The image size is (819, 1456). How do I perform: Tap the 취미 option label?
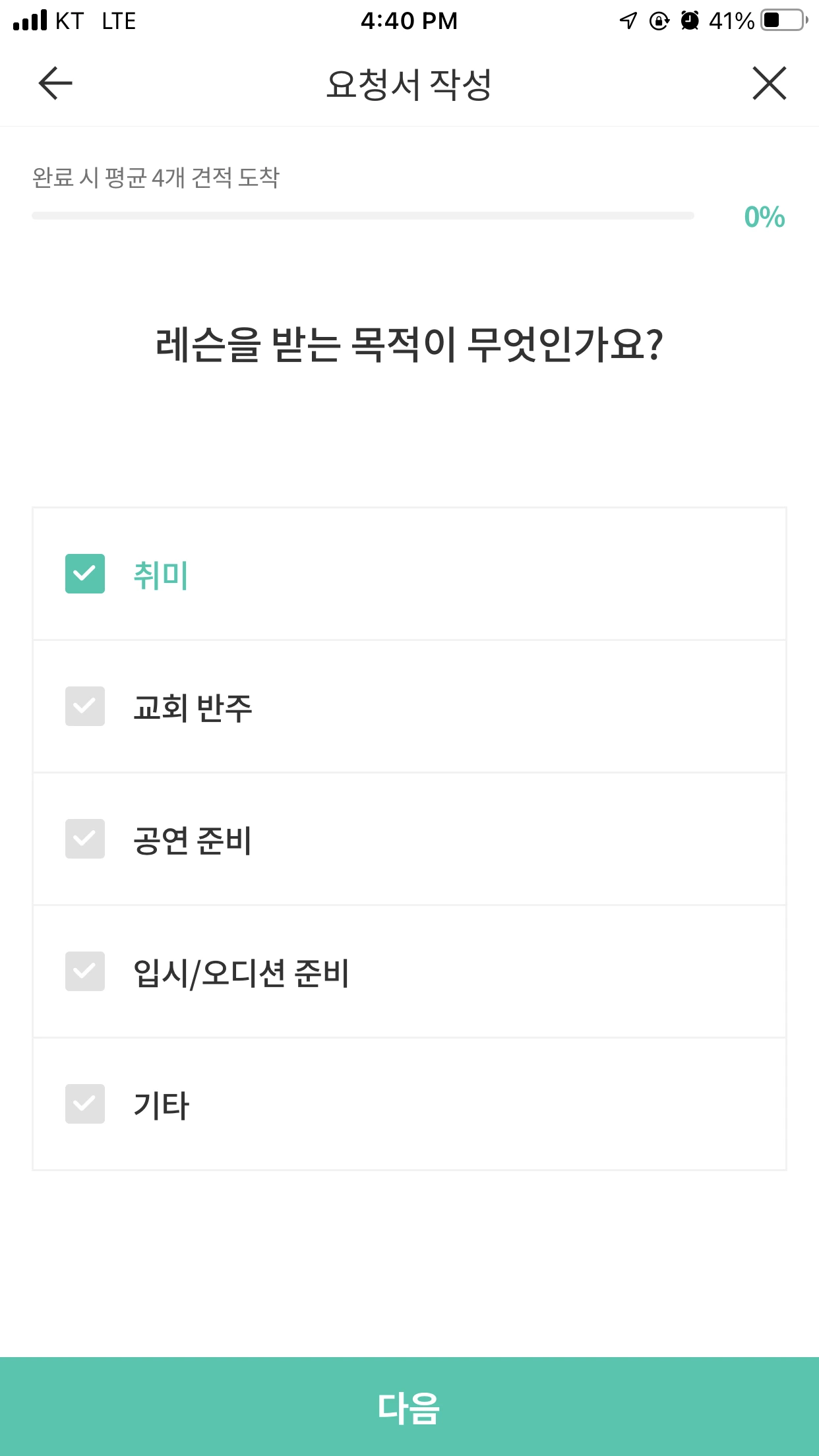pos(161,575)
